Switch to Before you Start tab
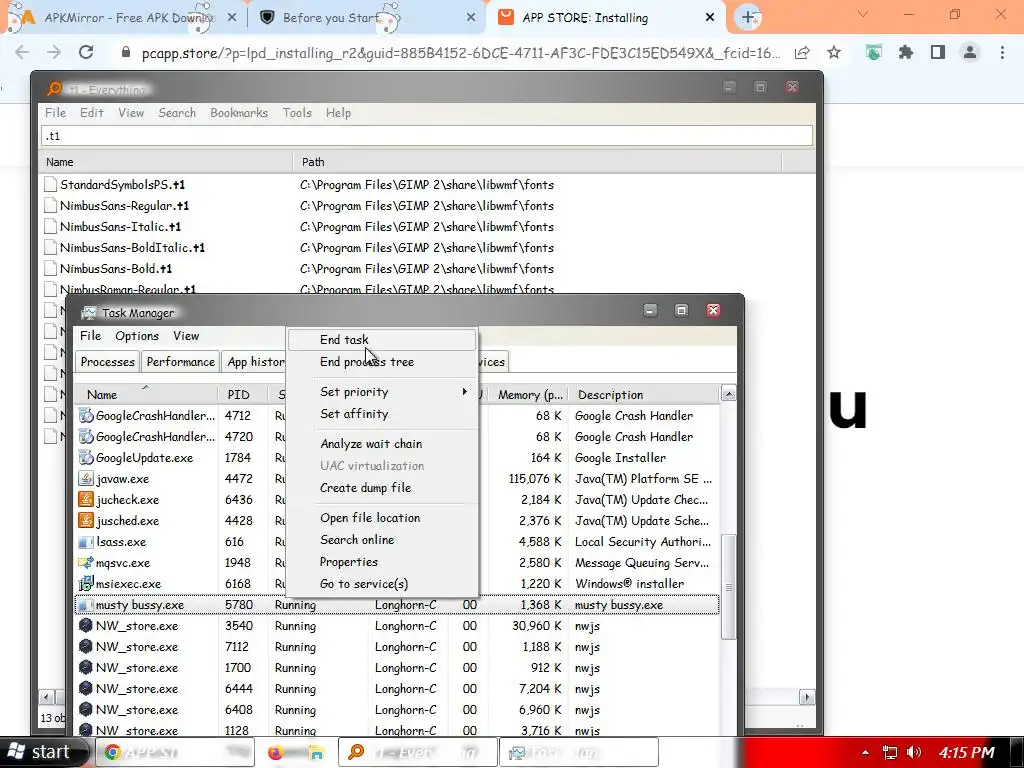 [366, 18]
